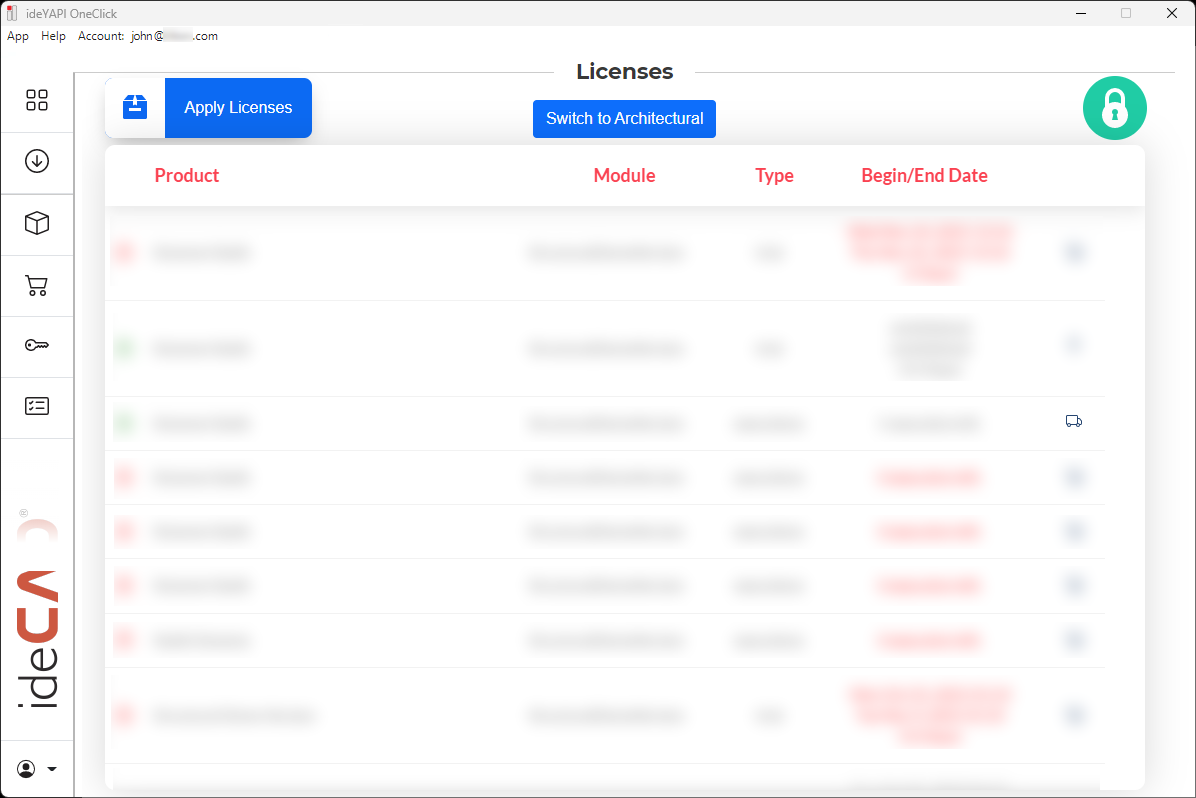
Task: Click the Module column header
Action: tap(624, 175)
